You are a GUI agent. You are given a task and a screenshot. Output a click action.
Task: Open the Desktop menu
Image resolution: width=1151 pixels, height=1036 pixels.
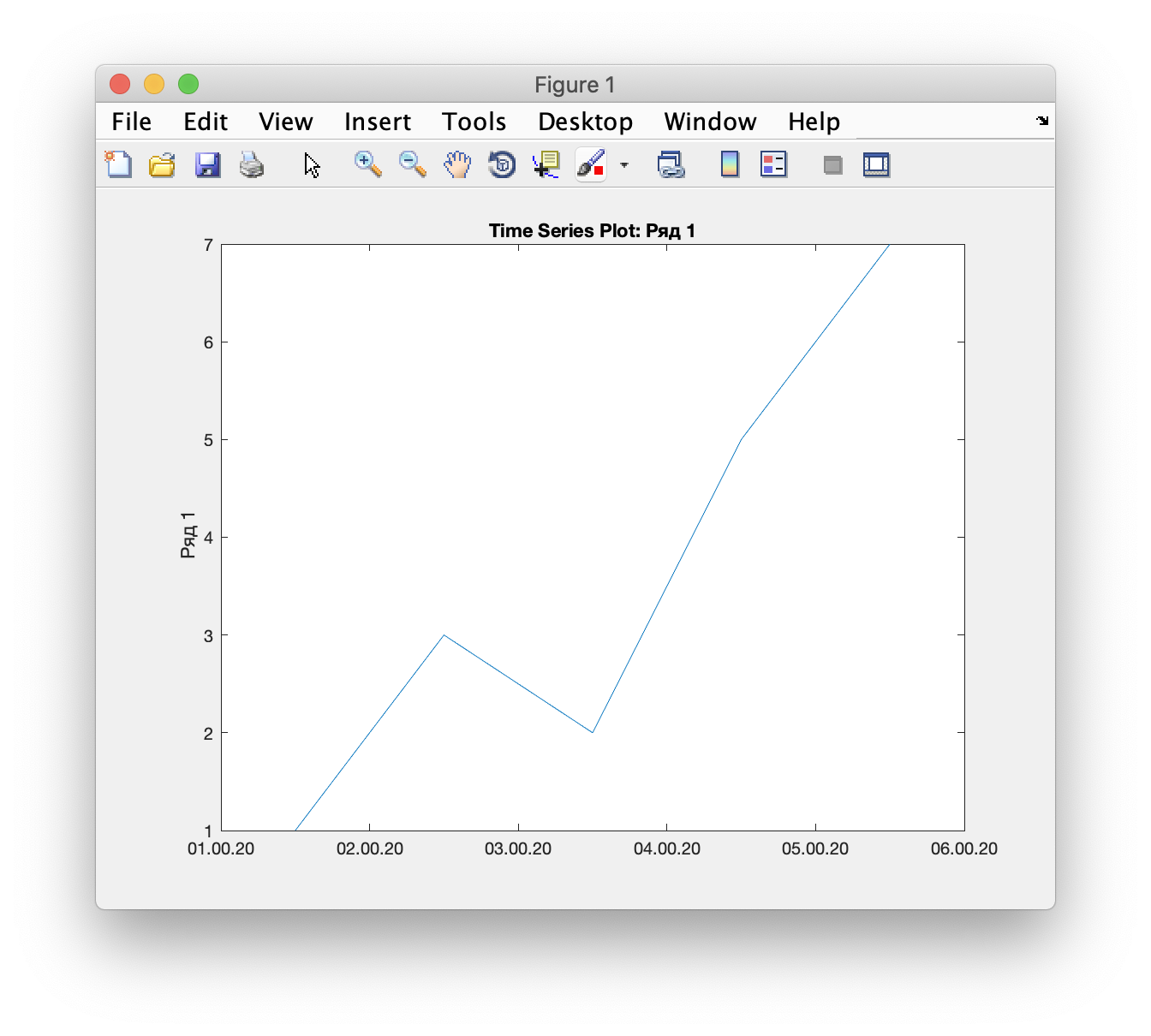point(586,122)
